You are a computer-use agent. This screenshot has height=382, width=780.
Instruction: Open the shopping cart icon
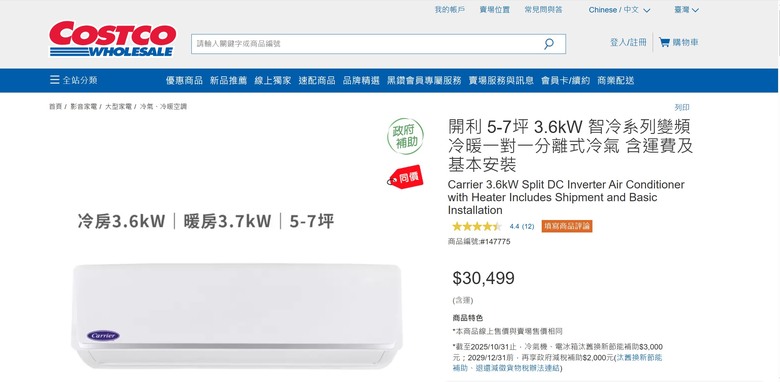(x=664, y=42)
